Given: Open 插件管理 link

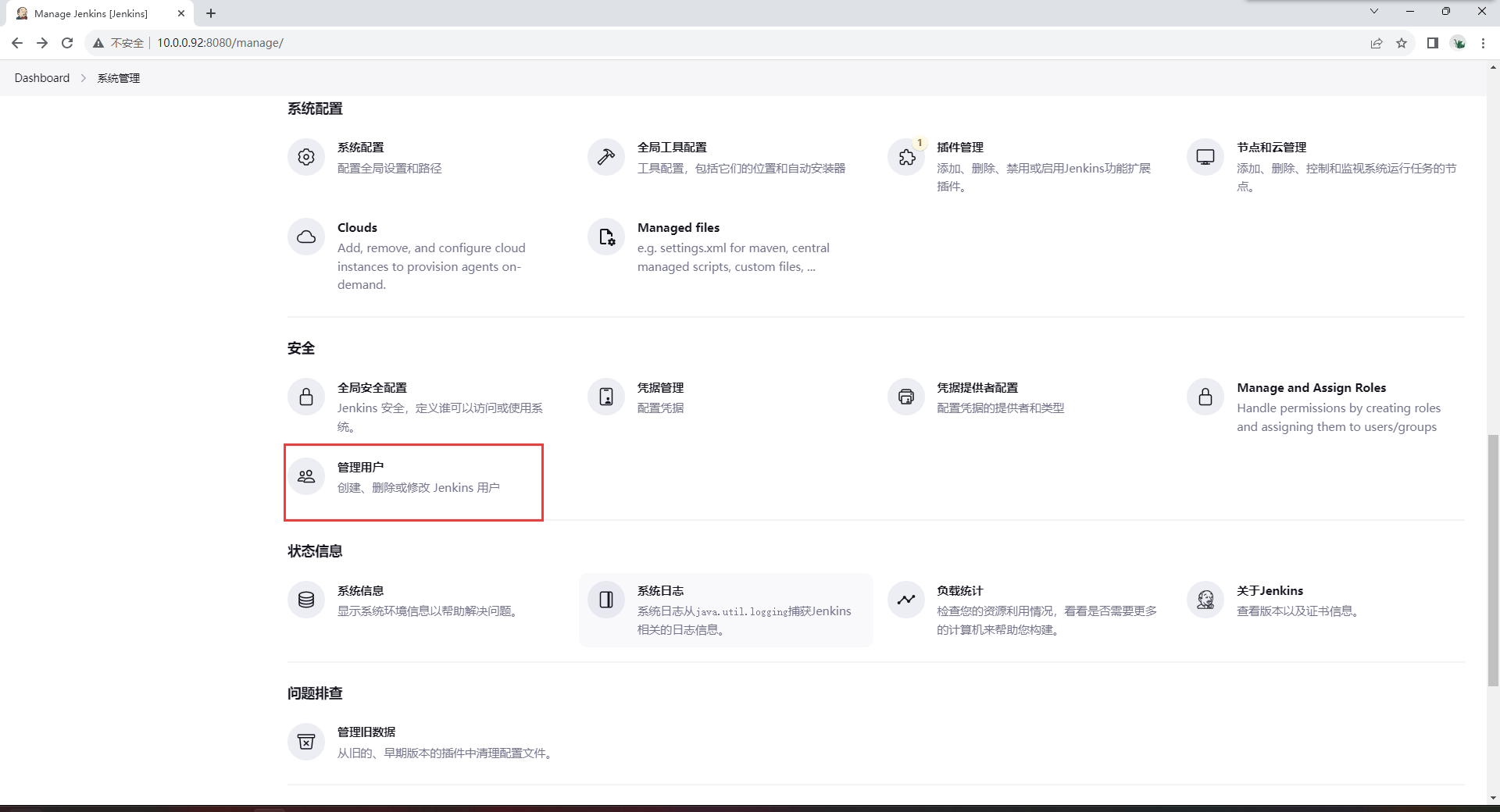Looking at the screenshot, I should pos(960,147).
